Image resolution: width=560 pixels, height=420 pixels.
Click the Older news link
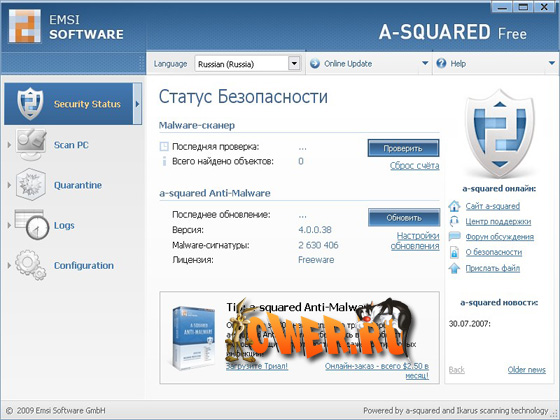527,370
